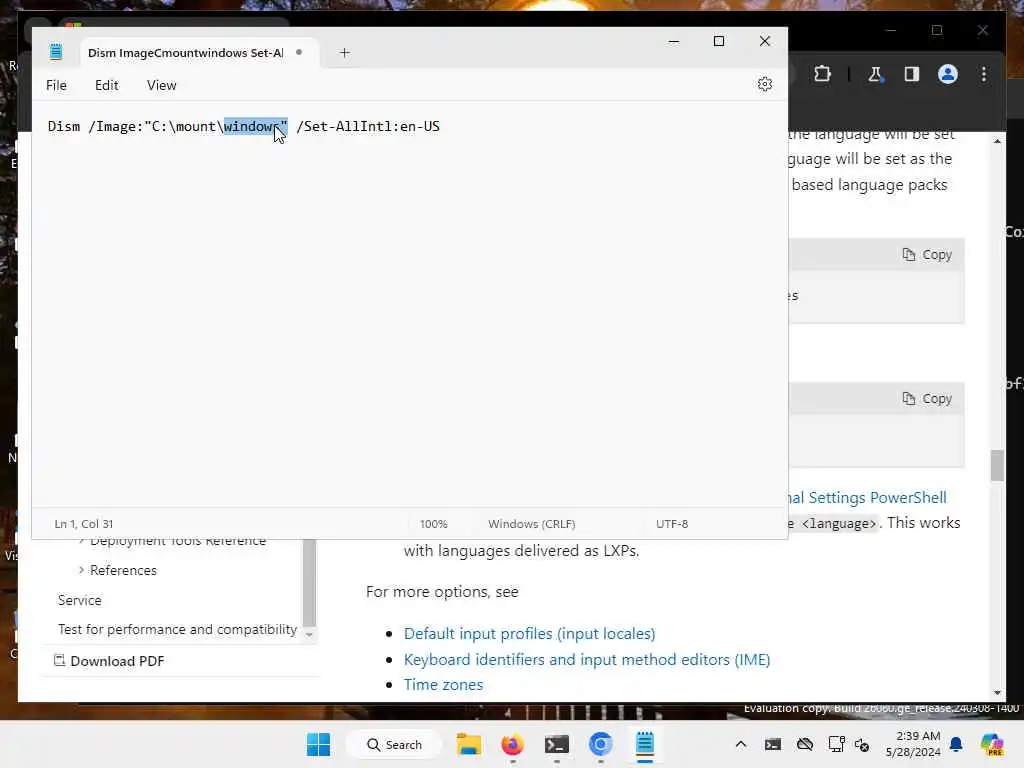Click UTF-8 encoding indicator
Screen dimensions: 1024x768
pyautogui.click(x=672, y=524)
